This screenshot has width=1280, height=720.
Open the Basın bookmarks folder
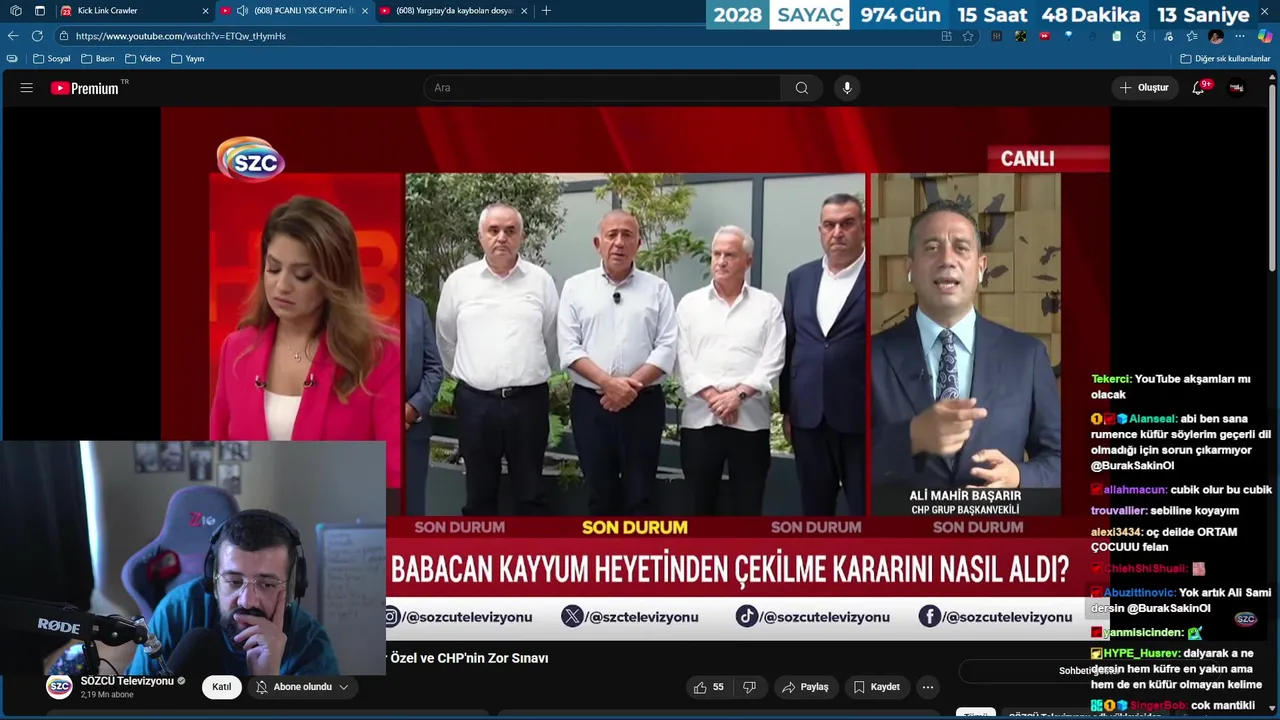pyautogui.click(x=98, y=59)
